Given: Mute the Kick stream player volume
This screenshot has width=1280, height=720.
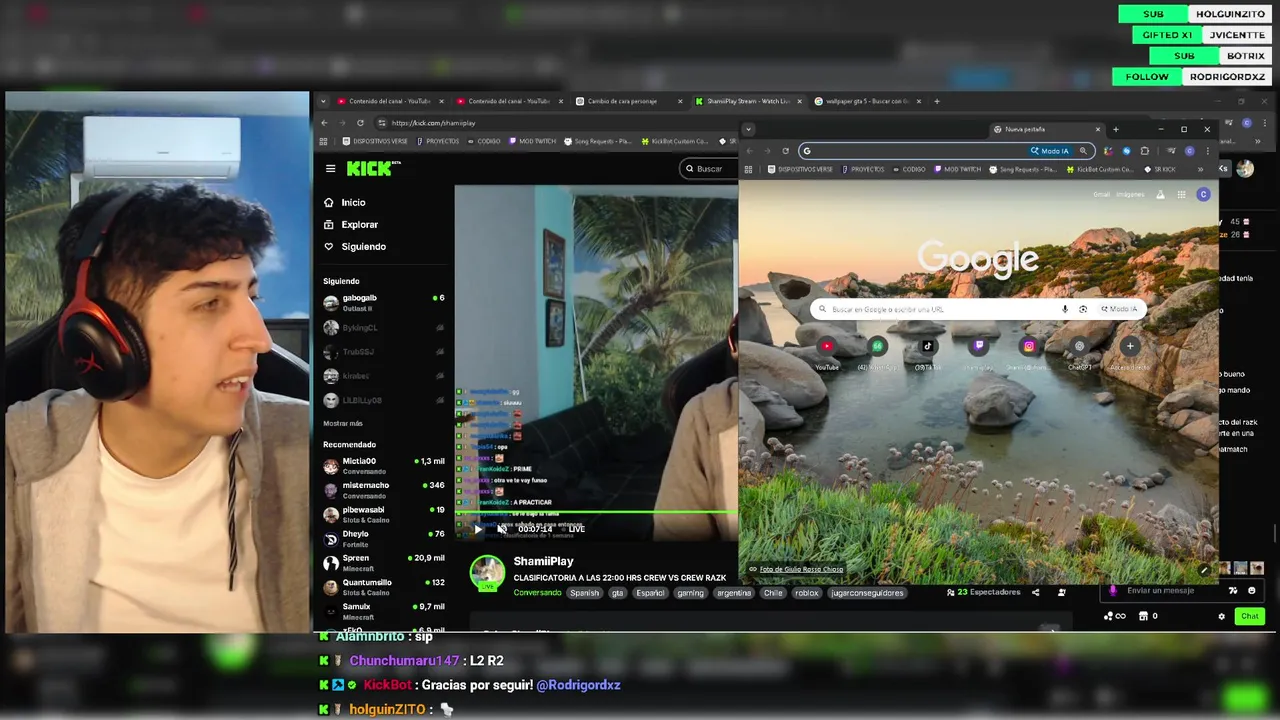Looking at the screenshot, I should click(x=502, y=529).
